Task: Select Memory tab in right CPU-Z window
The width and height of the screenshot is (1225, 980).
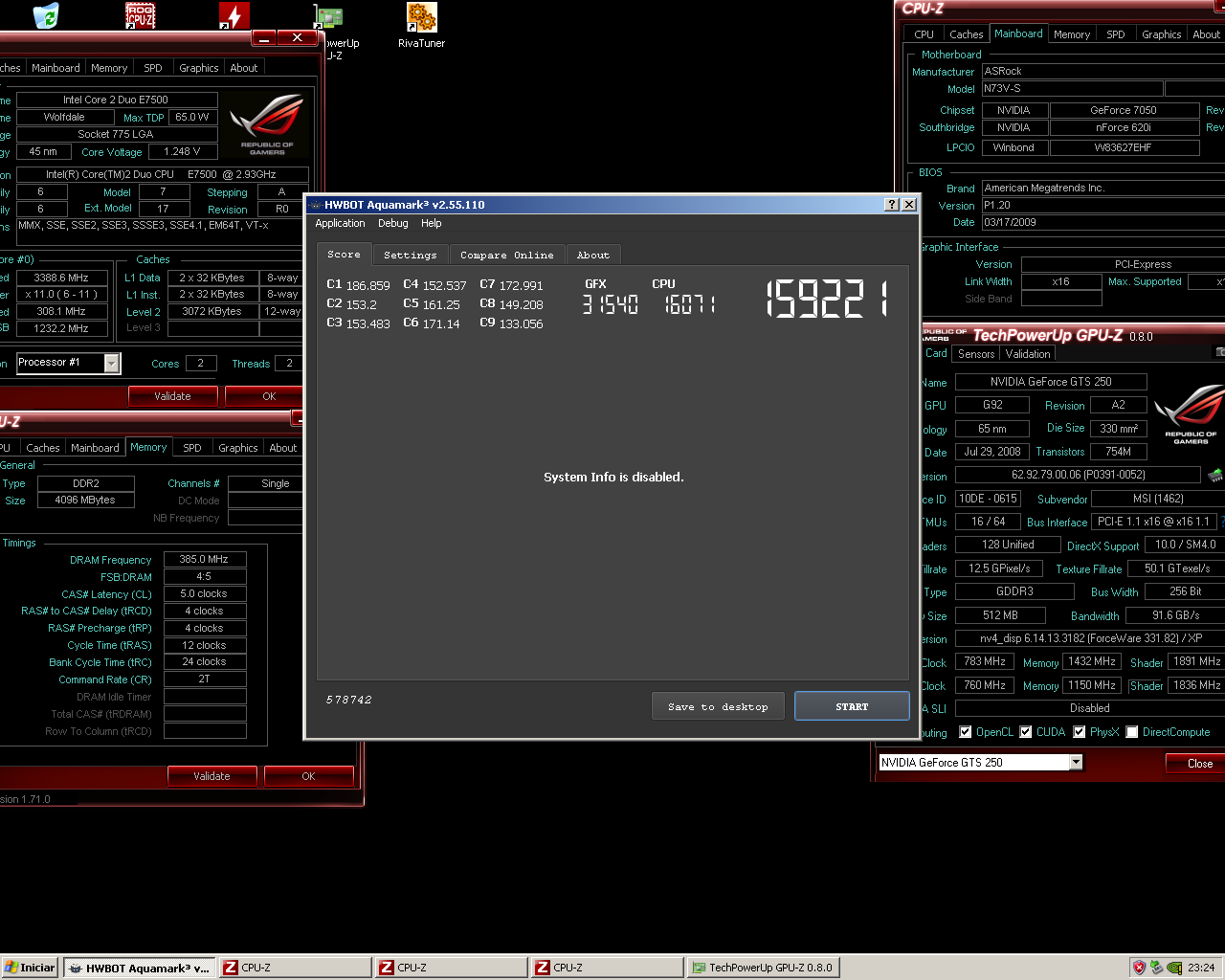Action: coord(1072,34)
